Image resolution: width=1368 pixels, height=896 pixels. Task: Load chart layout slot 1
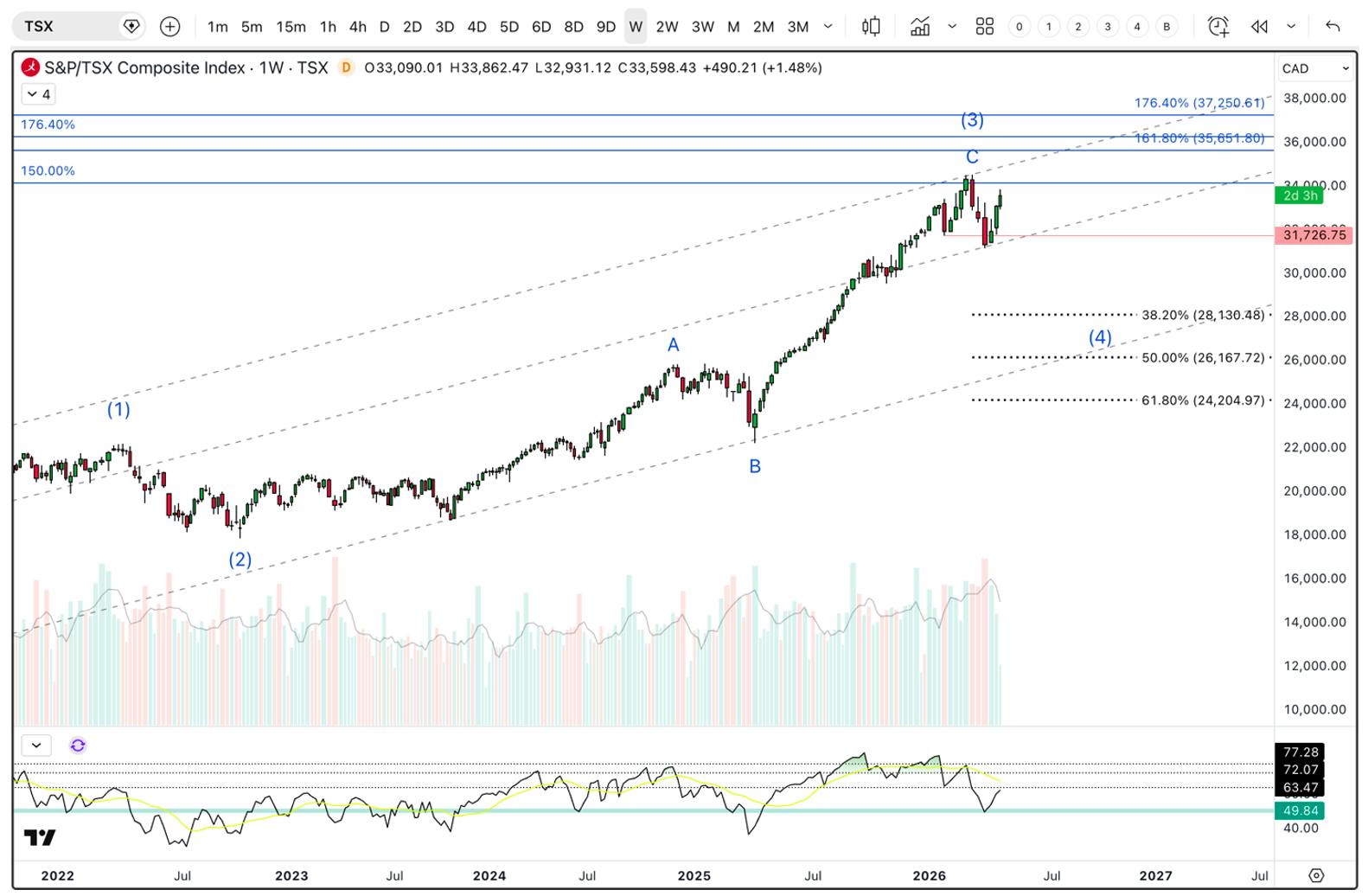pyautogui.click(x=1049, y=27)
